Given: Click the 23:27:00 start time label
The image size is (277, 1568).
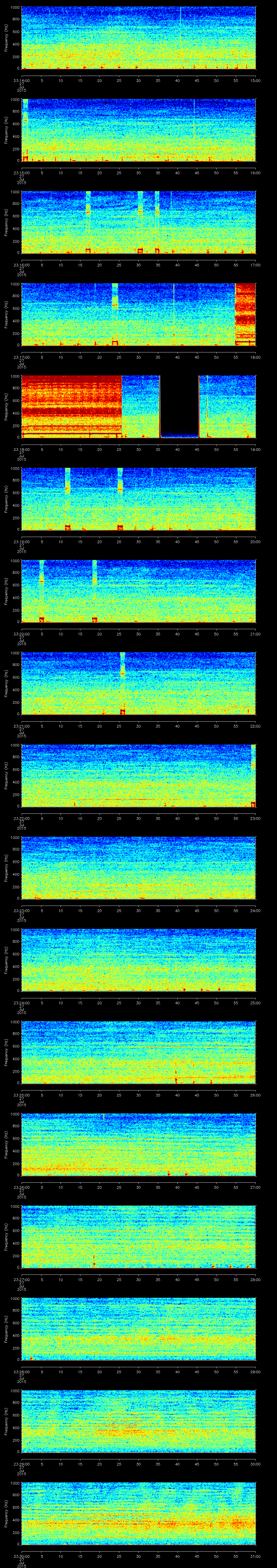Looking at the screenshot, I should [x=21, y=1279].
